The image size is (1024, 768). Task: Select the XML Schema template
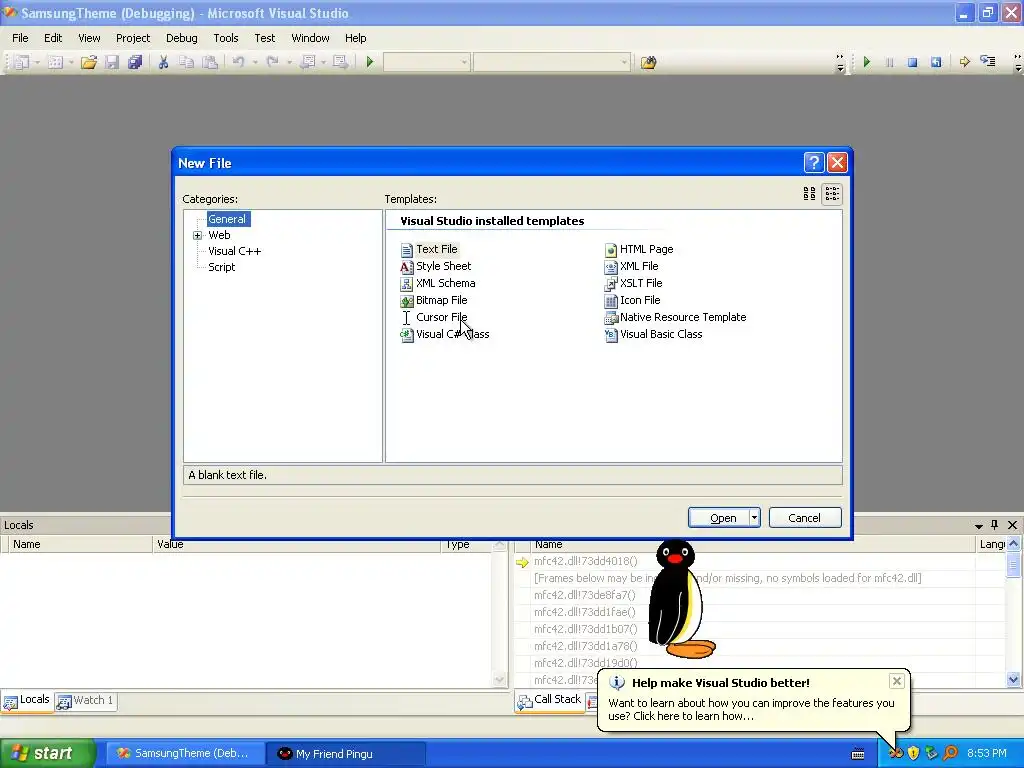tap(438, 283)
